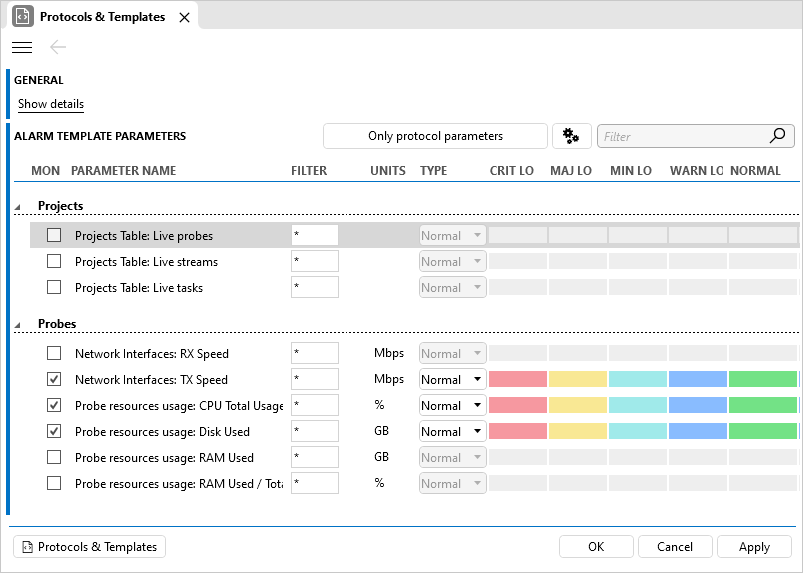Collapse the Projects group
This screenshot has width=803, height=573.
(x=18, y=207)
